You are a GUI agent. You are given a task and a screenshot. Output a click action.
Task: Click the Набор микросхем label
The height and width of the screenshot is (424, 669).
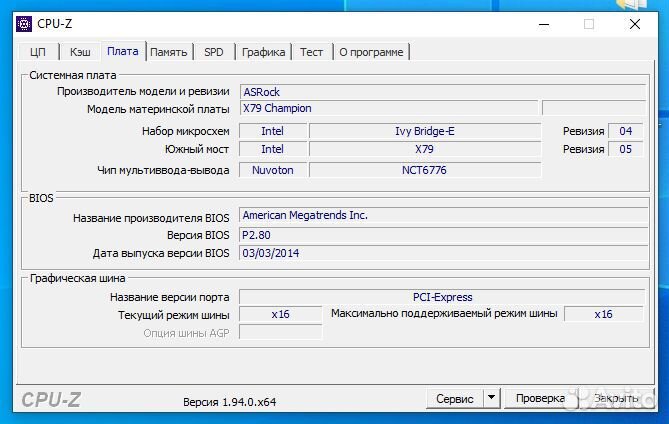pyautogui.click(x=186, y=131)
